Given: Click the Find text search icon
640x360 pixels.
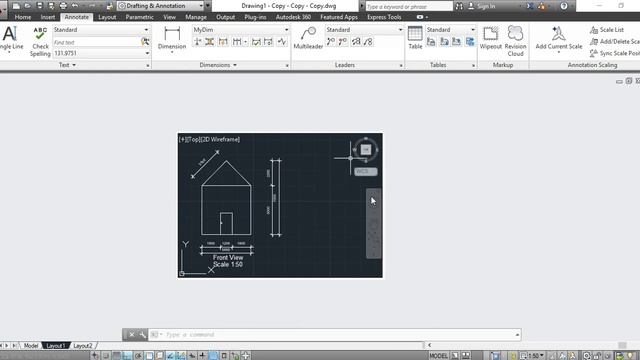Looking at the screenshot, I should (x=145, y=42).
